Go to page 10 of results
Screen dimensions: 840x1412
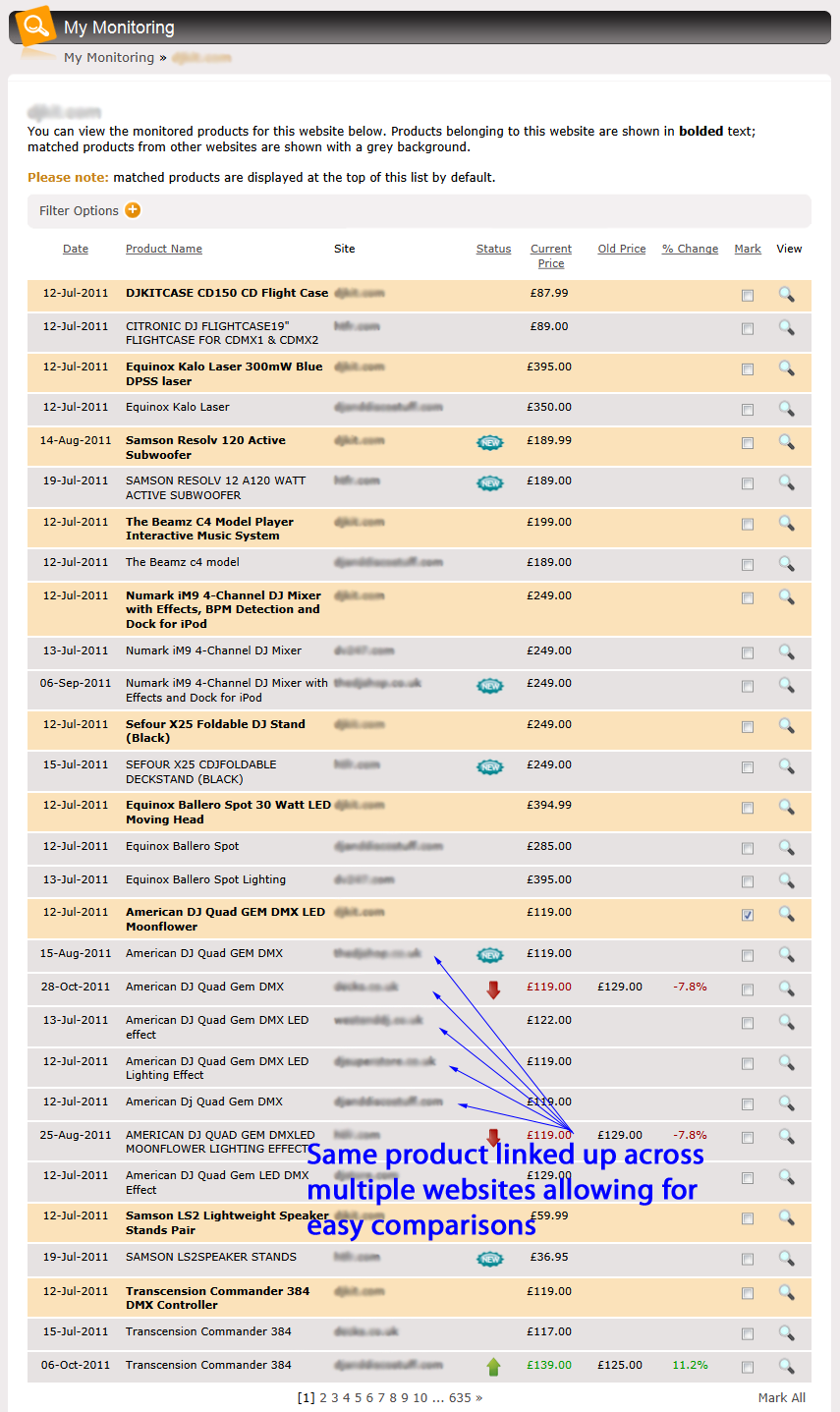pyautogui.click(x=420, y=1397)
